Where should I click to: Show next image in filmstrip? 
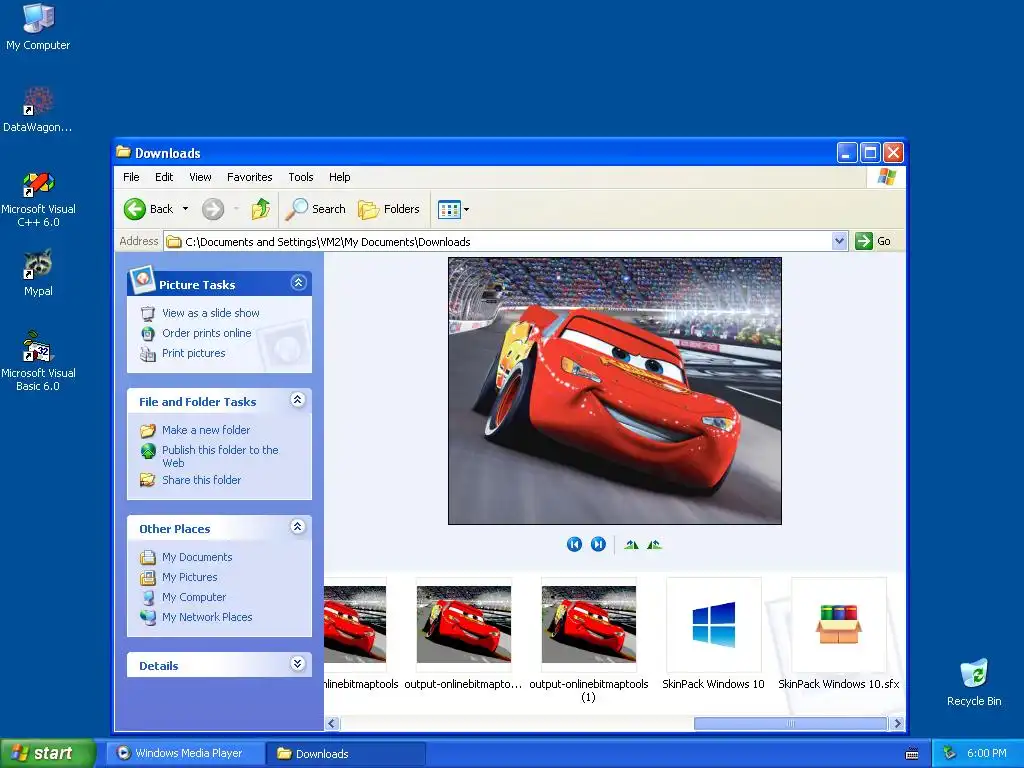pos(598,545)
